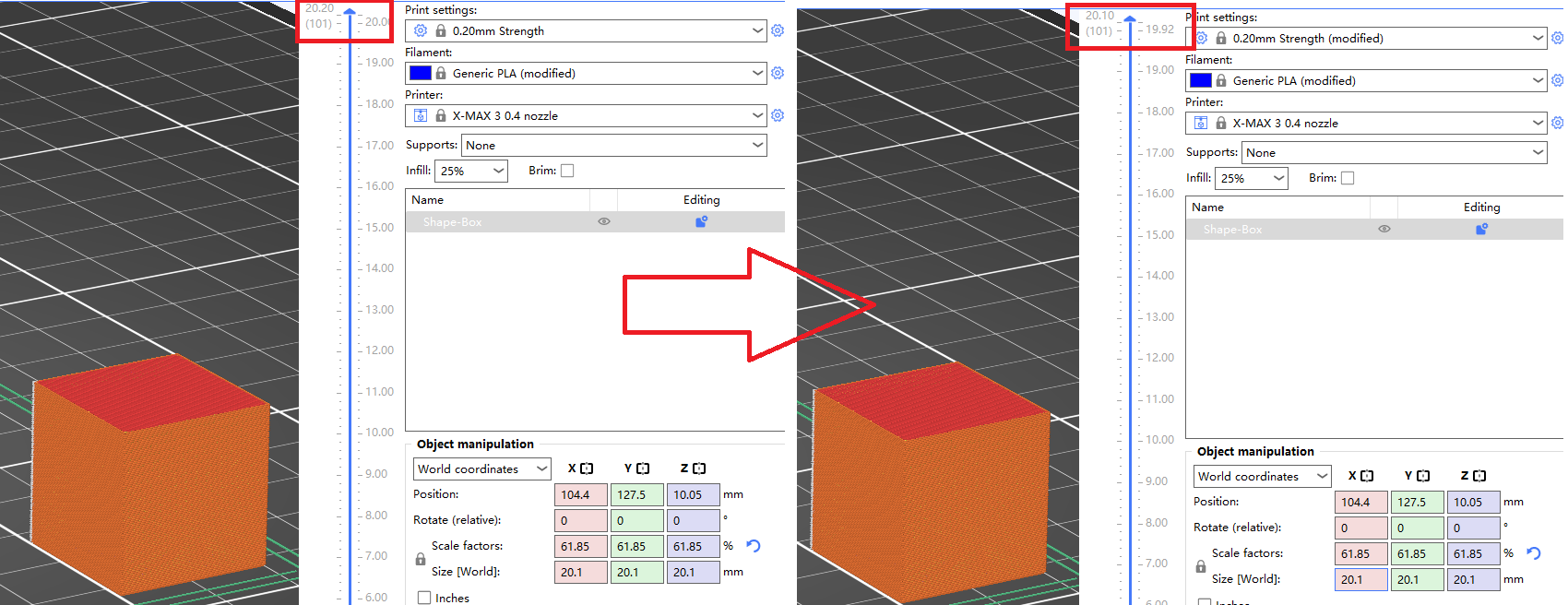The image size is (1568, 605).
Task: Click reset scale arrow in left panel
Action: [754, 546]
